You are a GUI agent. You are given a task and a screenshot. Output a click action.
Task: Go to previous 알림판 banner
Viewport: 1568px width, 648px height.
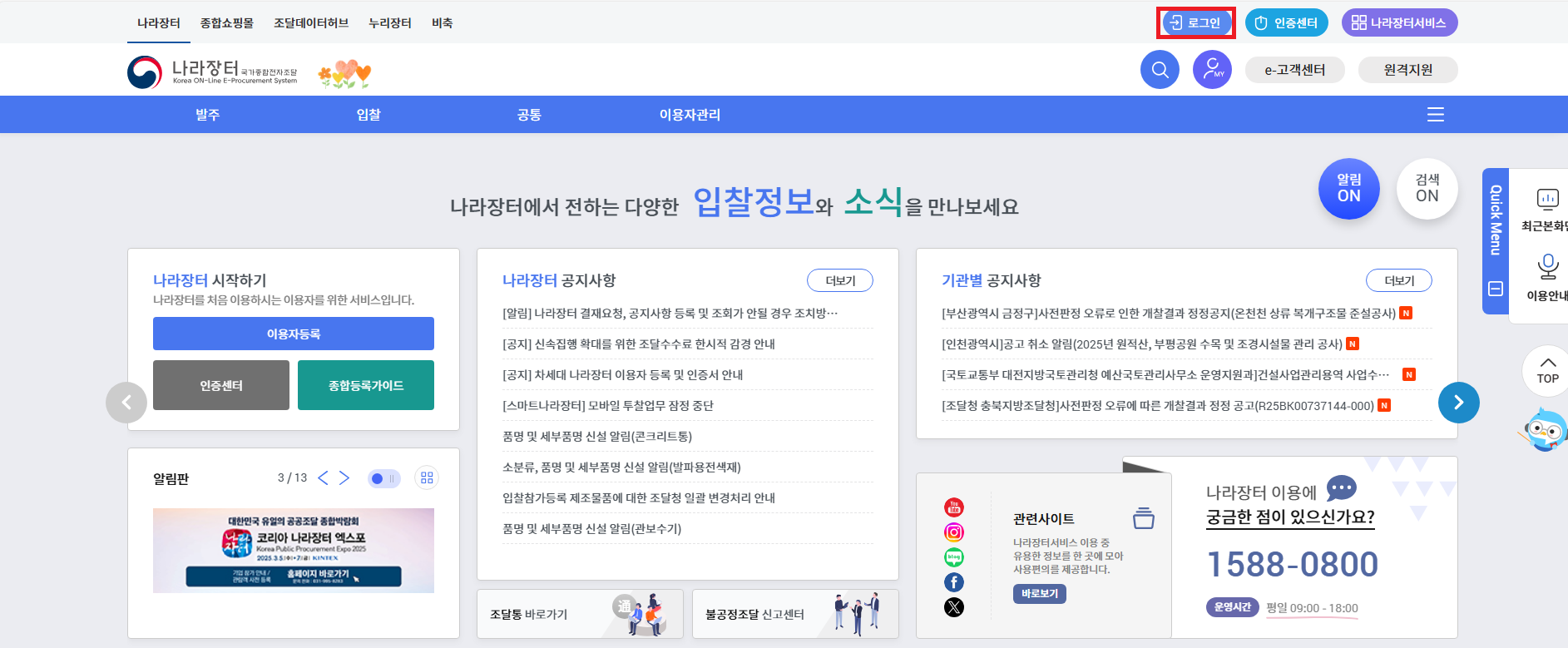[x=324, y=477]
